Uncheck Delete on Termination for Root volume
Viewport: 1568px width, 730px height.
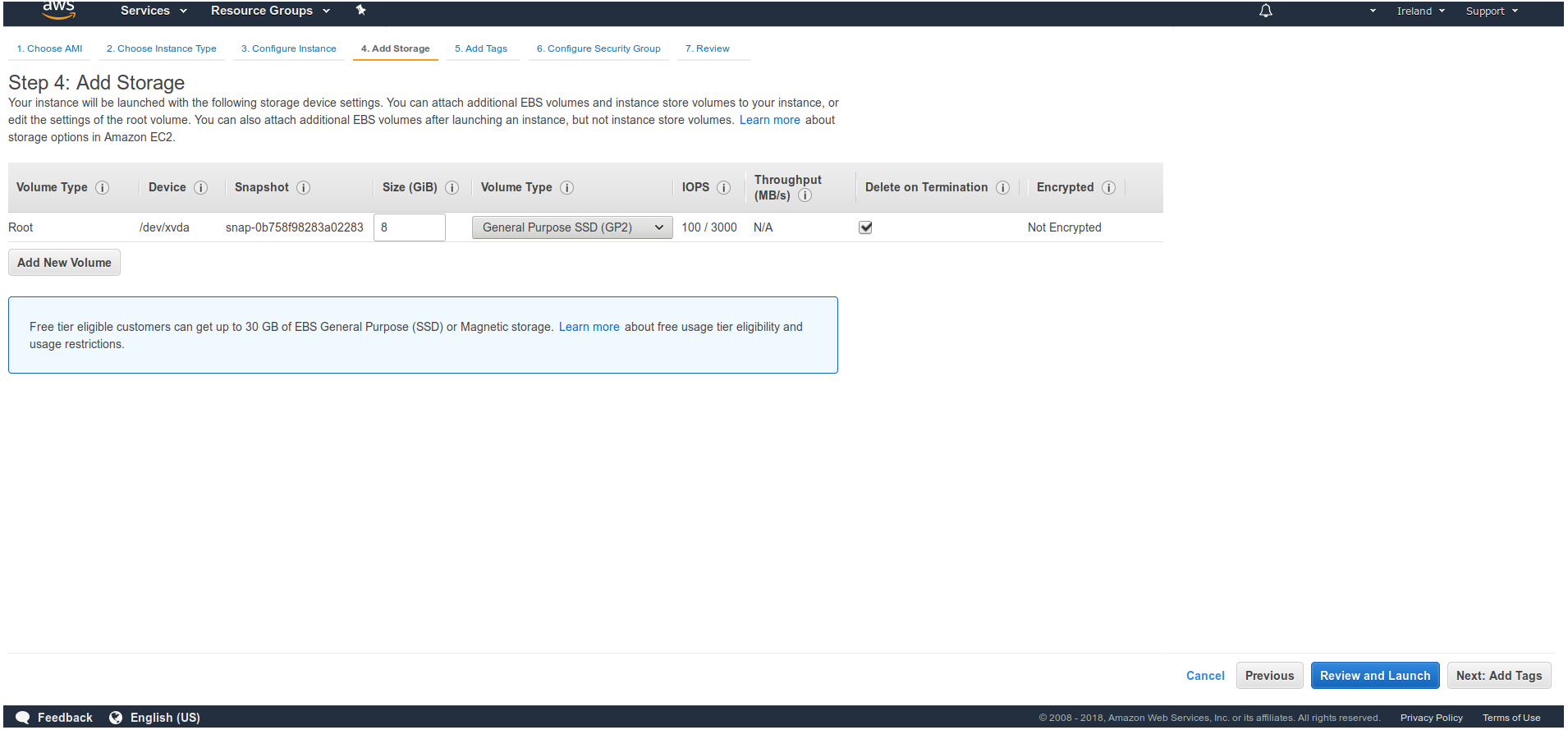pos(865,227)
